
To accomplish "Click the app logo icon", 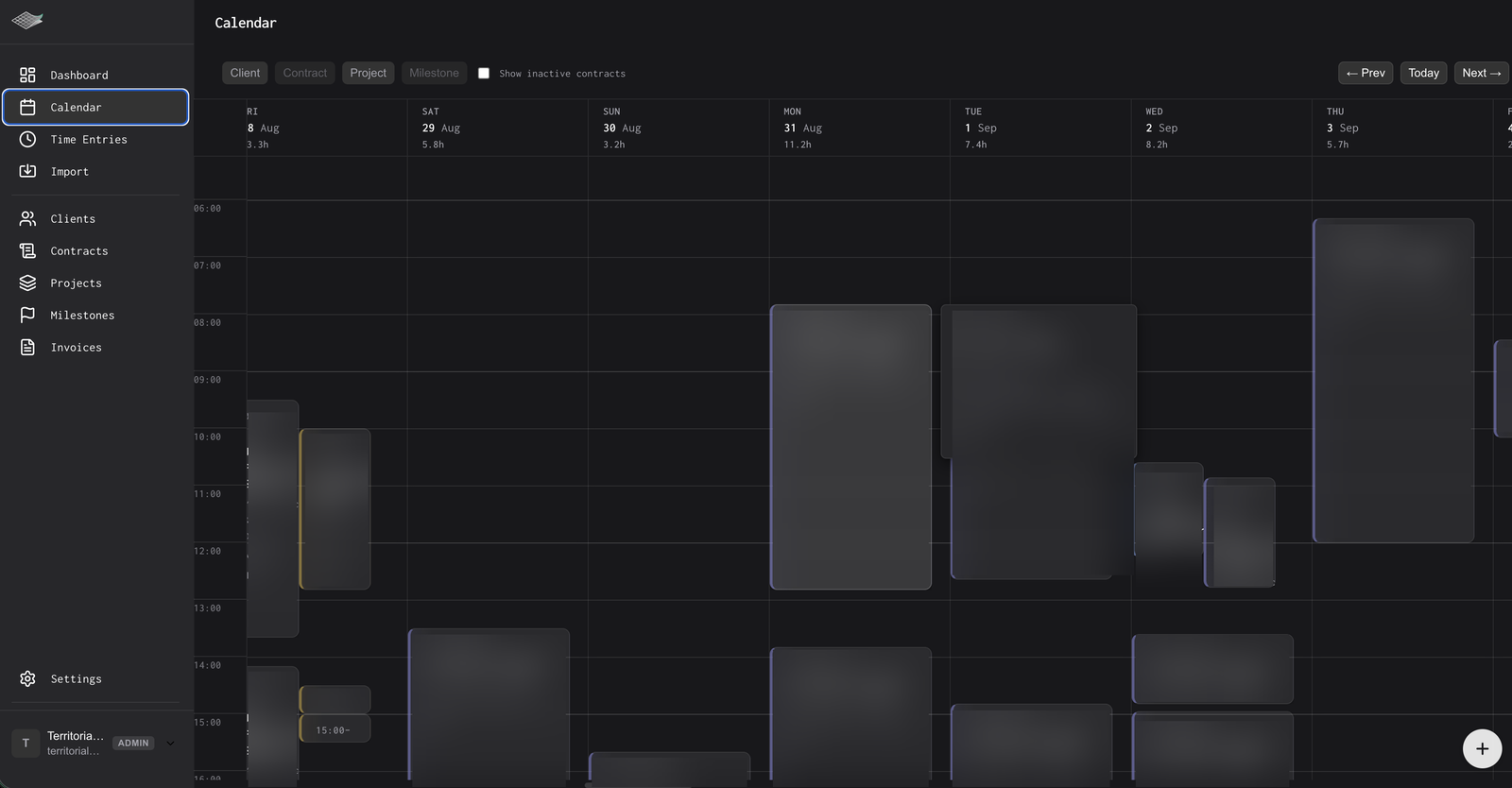I will coord(27,21).
